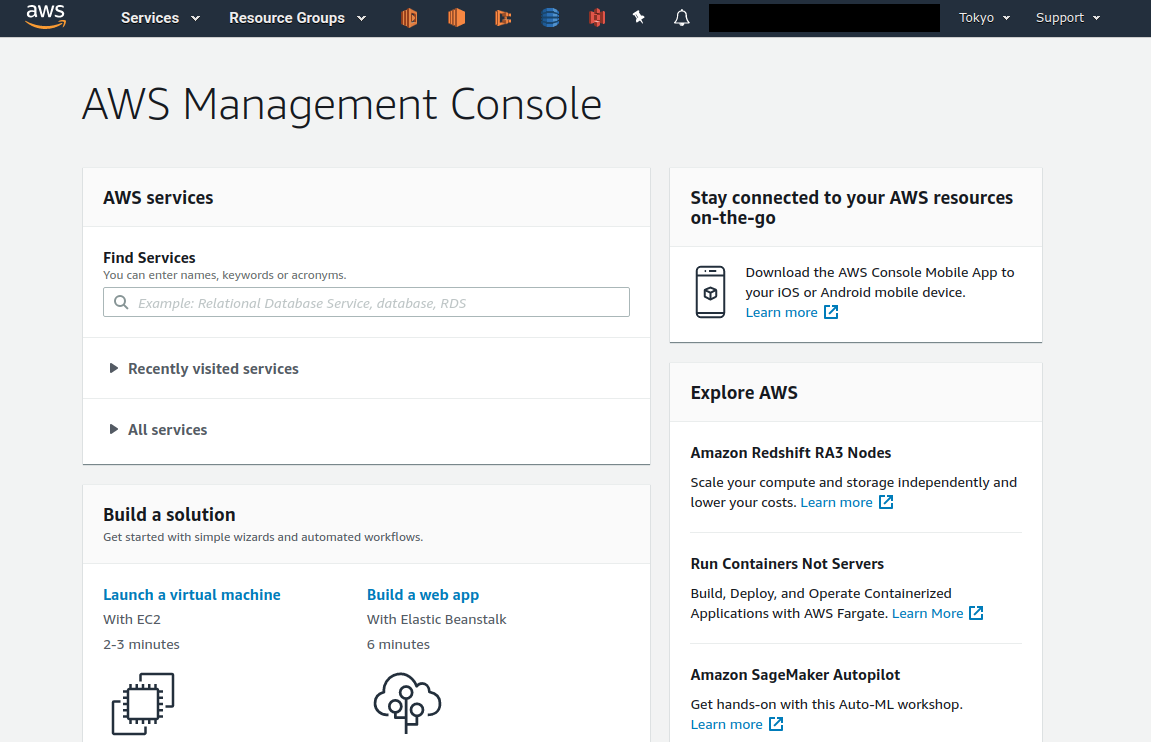Expand Recently visited services
1151x742 pixels.
[x=213, y=368]
